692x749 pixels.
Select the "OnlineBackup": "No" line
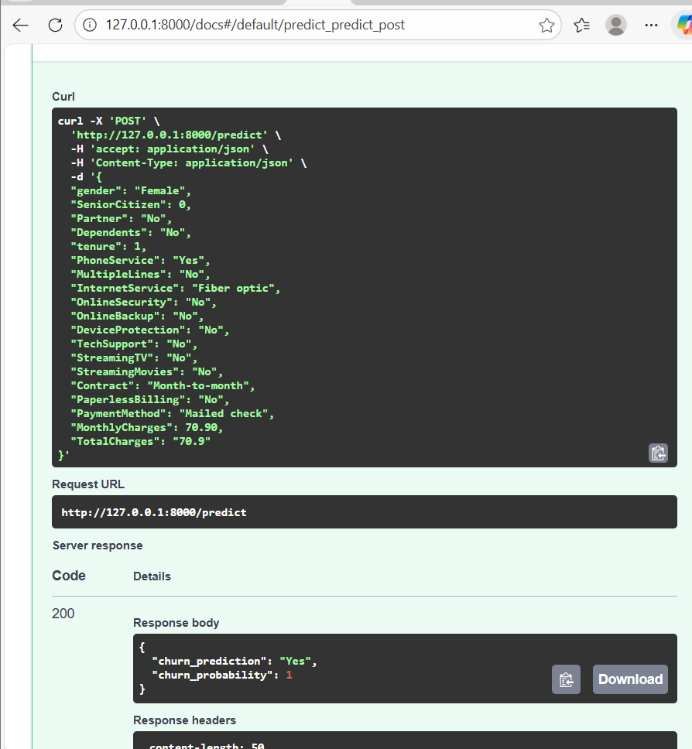(x=137, y=316)
